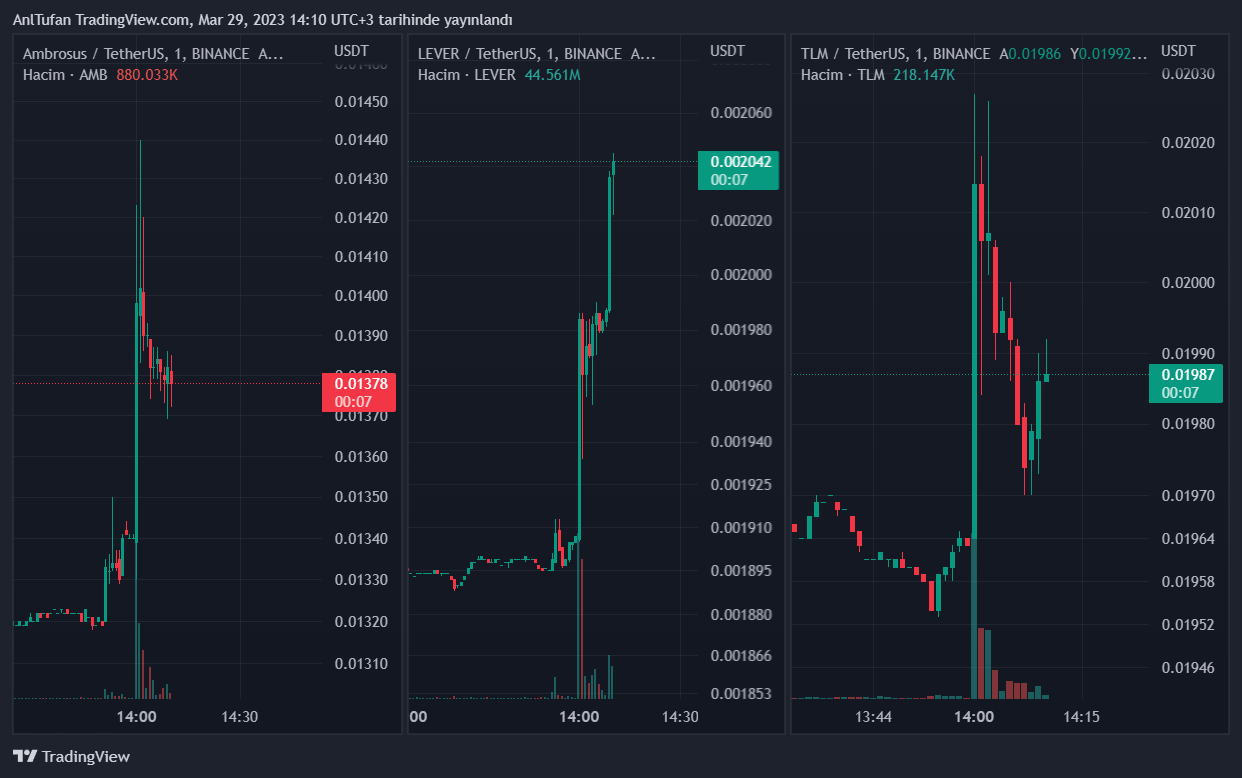Click the green 0.01987 current price tag
1242x778 pixels.
pos(1188,383)
